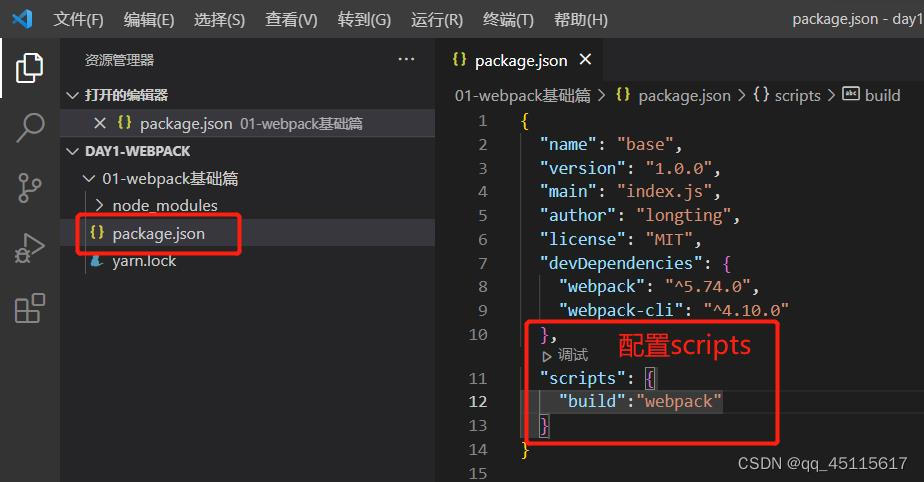This screenshot has height=482, width=924.
Task: Click 01-webpack基础篇 breadcrumb segment
Action: point(523,95)
